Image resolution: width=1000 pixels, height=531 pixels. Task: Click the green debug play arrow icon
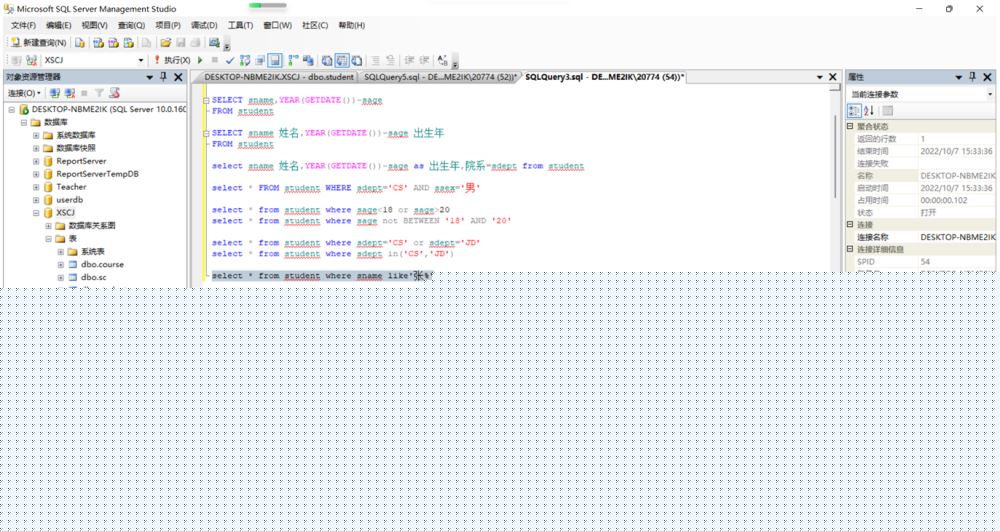pyautogui.click(x=200, y=61)
